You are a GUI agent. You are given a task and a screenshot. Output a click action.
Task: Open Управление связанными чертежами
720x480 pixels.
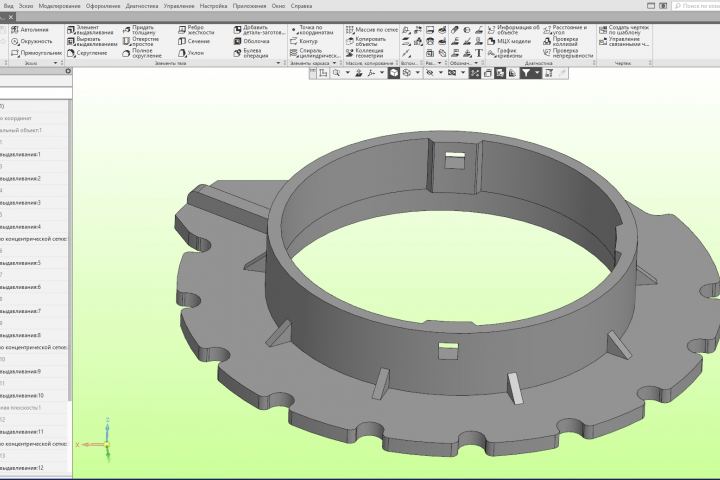tap(624, 42)
